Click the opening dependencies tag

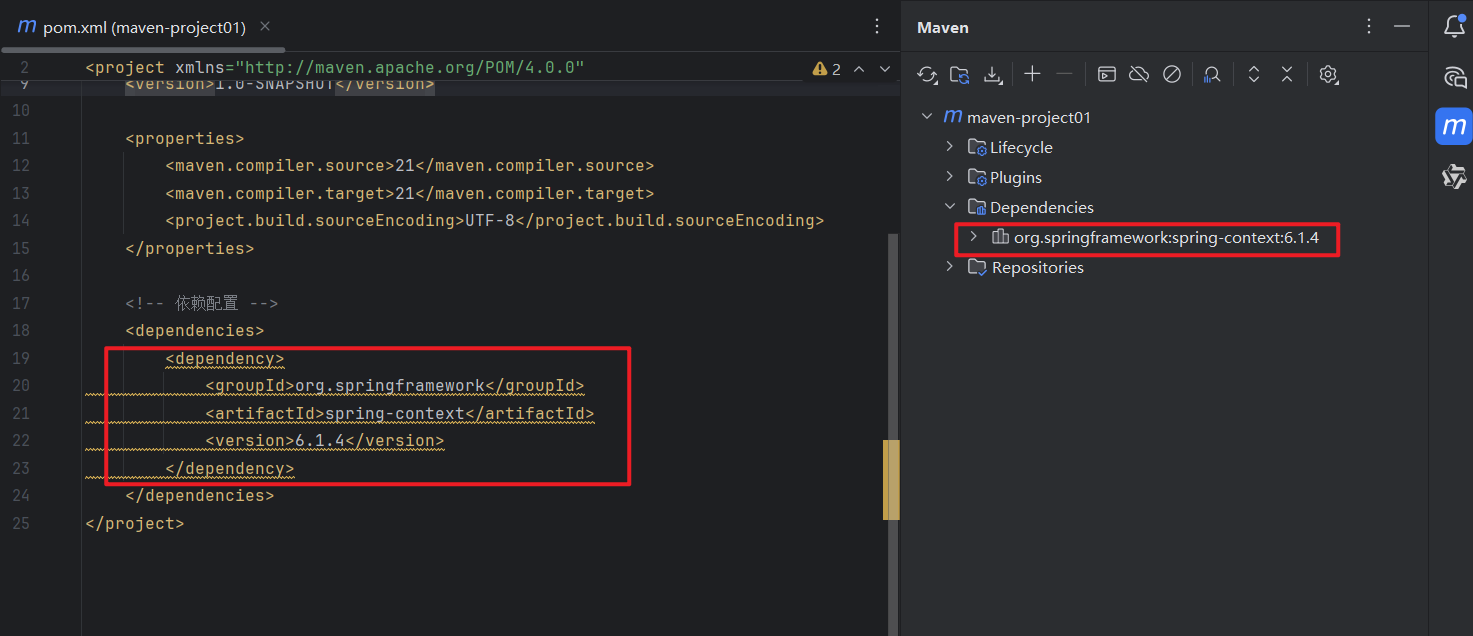coord(195,330)
